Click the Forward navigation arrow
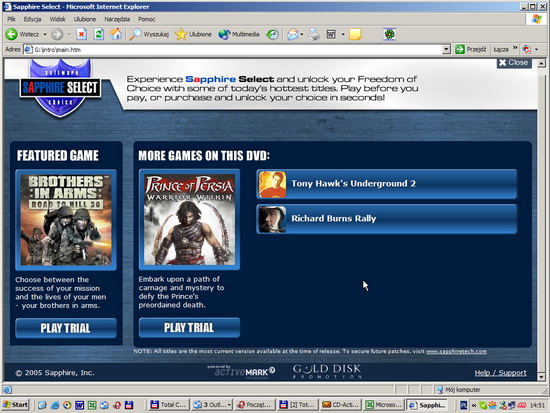The width and height of the screenshot is (550, 413). pyautogui.click(x=57, y=34)
